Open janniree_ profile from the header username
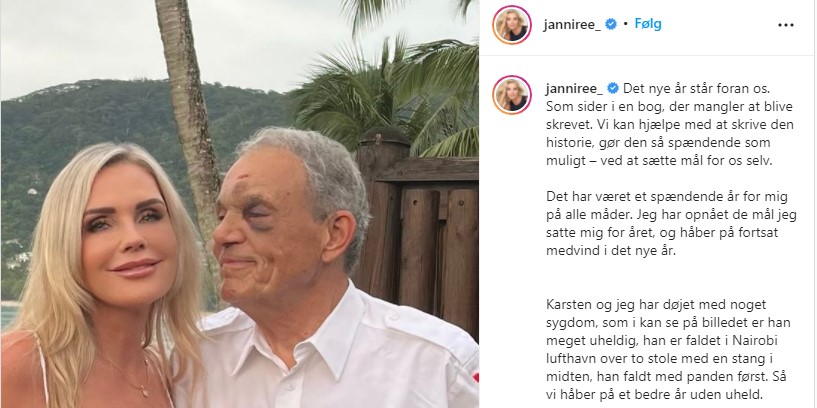This screenshot has width=817, height=408. [572, 24]
